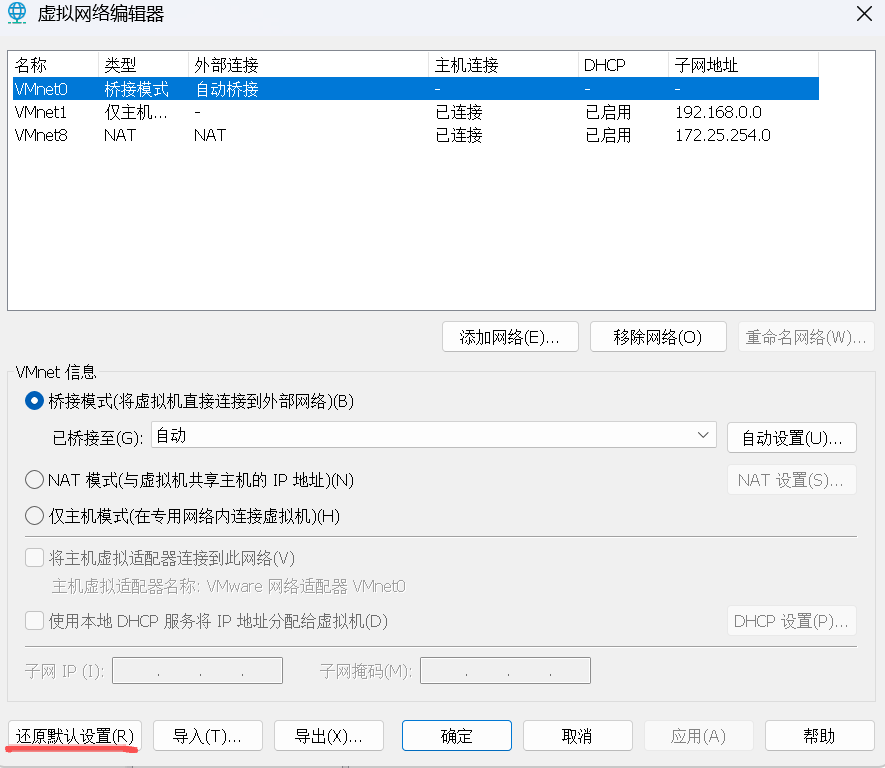Click 仅主机... type cell of VMnet1

(x=136, y=112)
